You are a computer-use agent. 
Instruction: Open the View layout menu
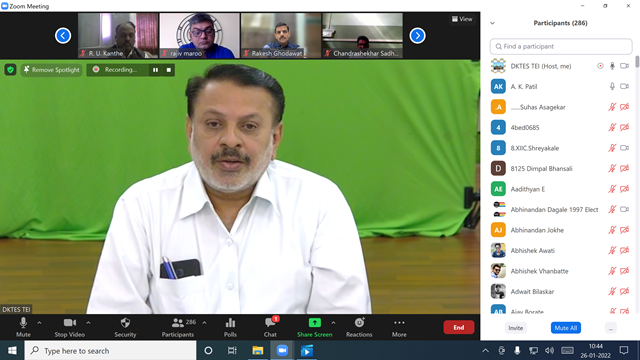[462, 19]
